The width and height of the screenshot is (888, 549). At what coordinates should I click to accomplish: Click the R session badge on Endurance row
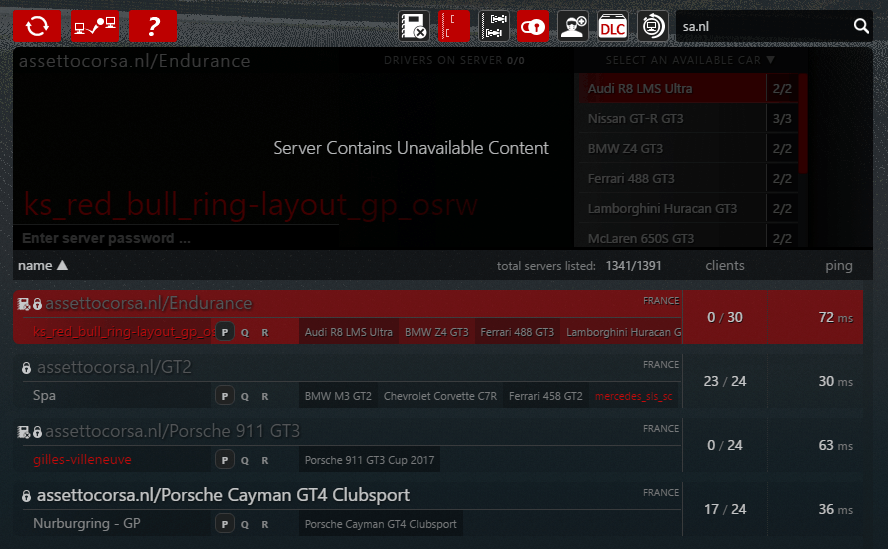tap(264, 333)
